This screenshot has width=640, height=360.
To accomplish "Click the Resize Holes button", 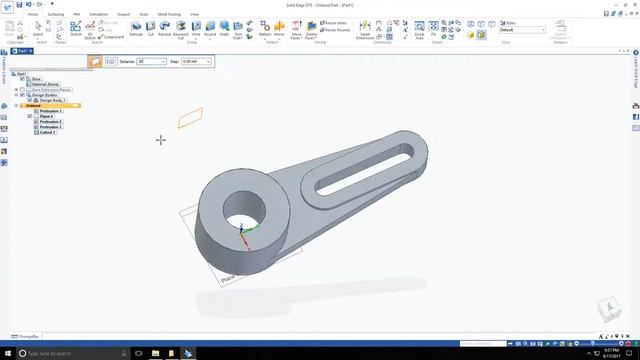I will click(x=333, y=23).
